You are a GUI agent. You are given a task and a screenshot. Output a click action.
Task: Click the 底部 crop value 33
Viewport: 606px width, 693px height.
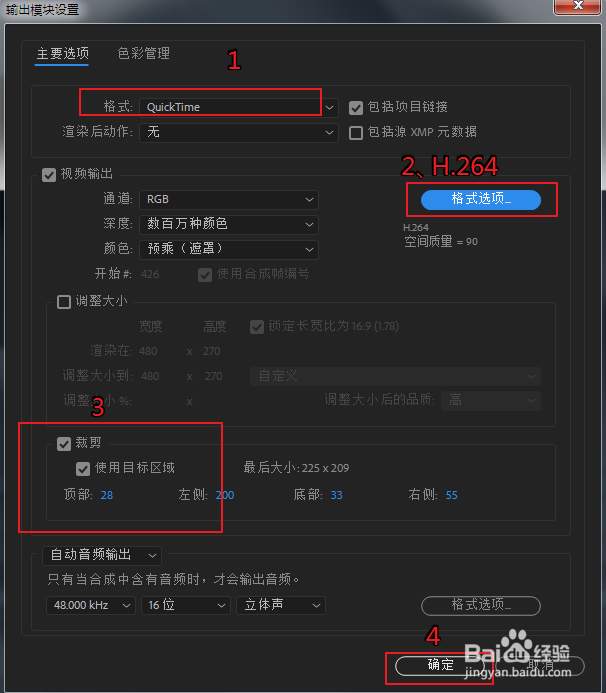336,495
